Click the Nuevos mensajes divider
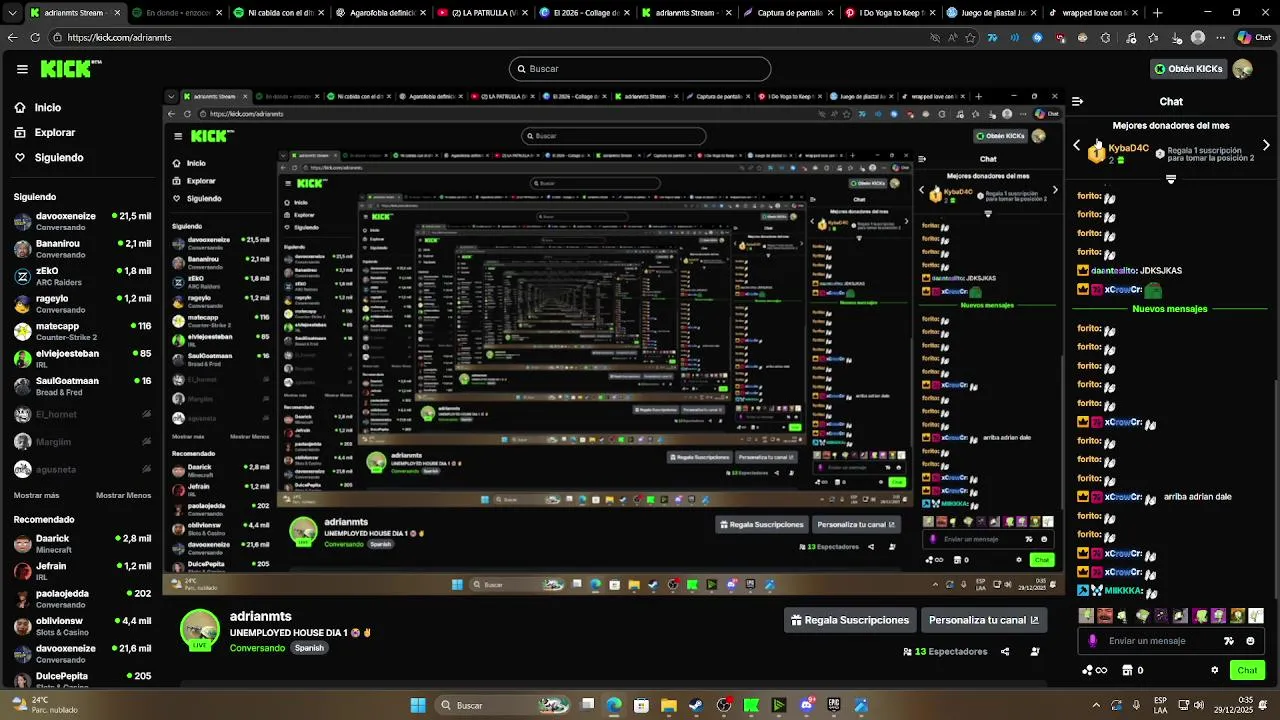The width and height of the screenshot is (1280, 720). [1170, 309]
